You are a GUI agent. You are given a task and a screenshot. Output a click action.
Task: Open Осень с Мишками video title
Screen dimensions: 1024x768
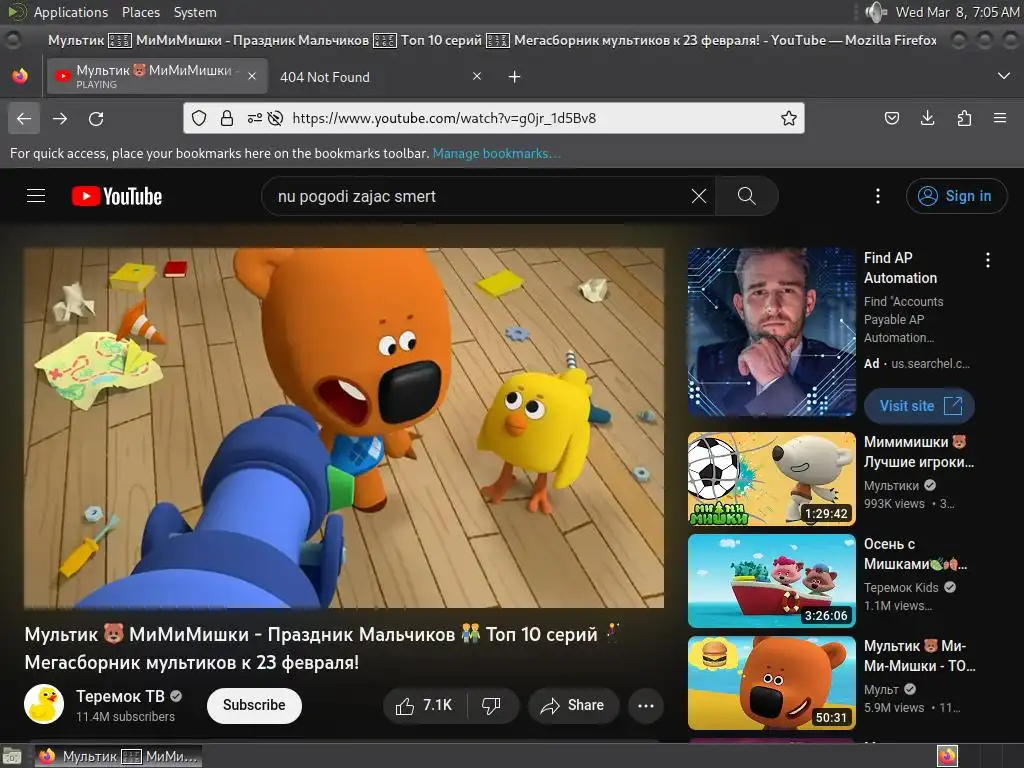point(916,554)
